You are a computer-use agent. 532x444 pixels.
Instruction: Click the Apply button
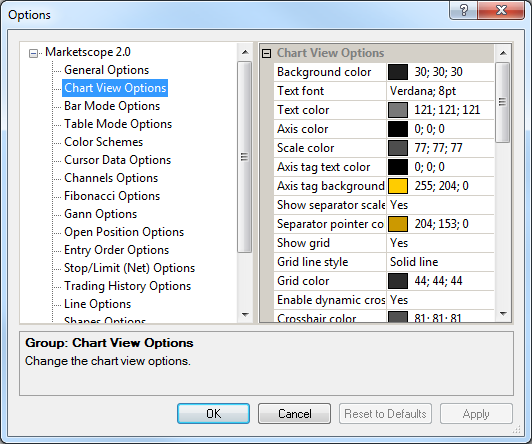pyautogui.click(x=476, y=413)
